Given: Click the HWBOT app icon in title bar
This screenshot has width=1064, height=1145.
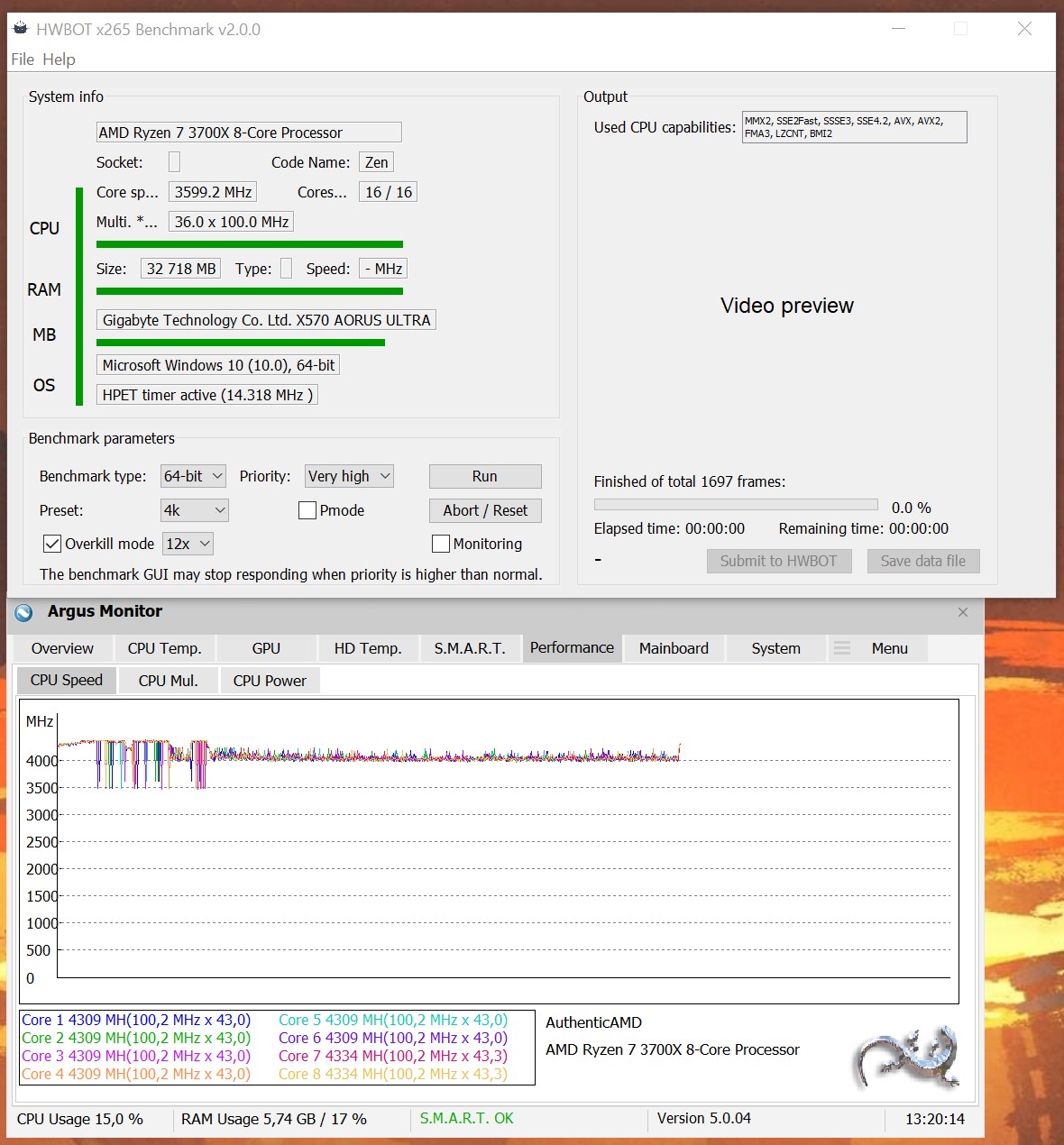Looking at the screenshot, I should click(x=20, y=29).
